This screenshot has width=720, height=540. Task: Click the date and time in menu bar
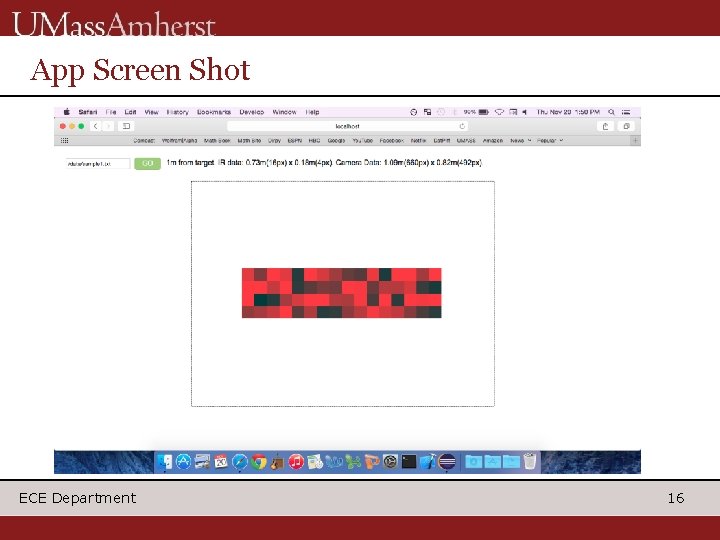coord(568,112)
